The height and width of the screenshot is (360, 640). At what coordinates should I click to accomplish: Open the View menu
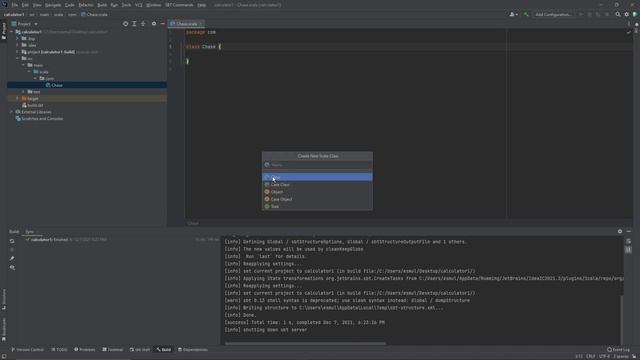(x=37, y=5)
